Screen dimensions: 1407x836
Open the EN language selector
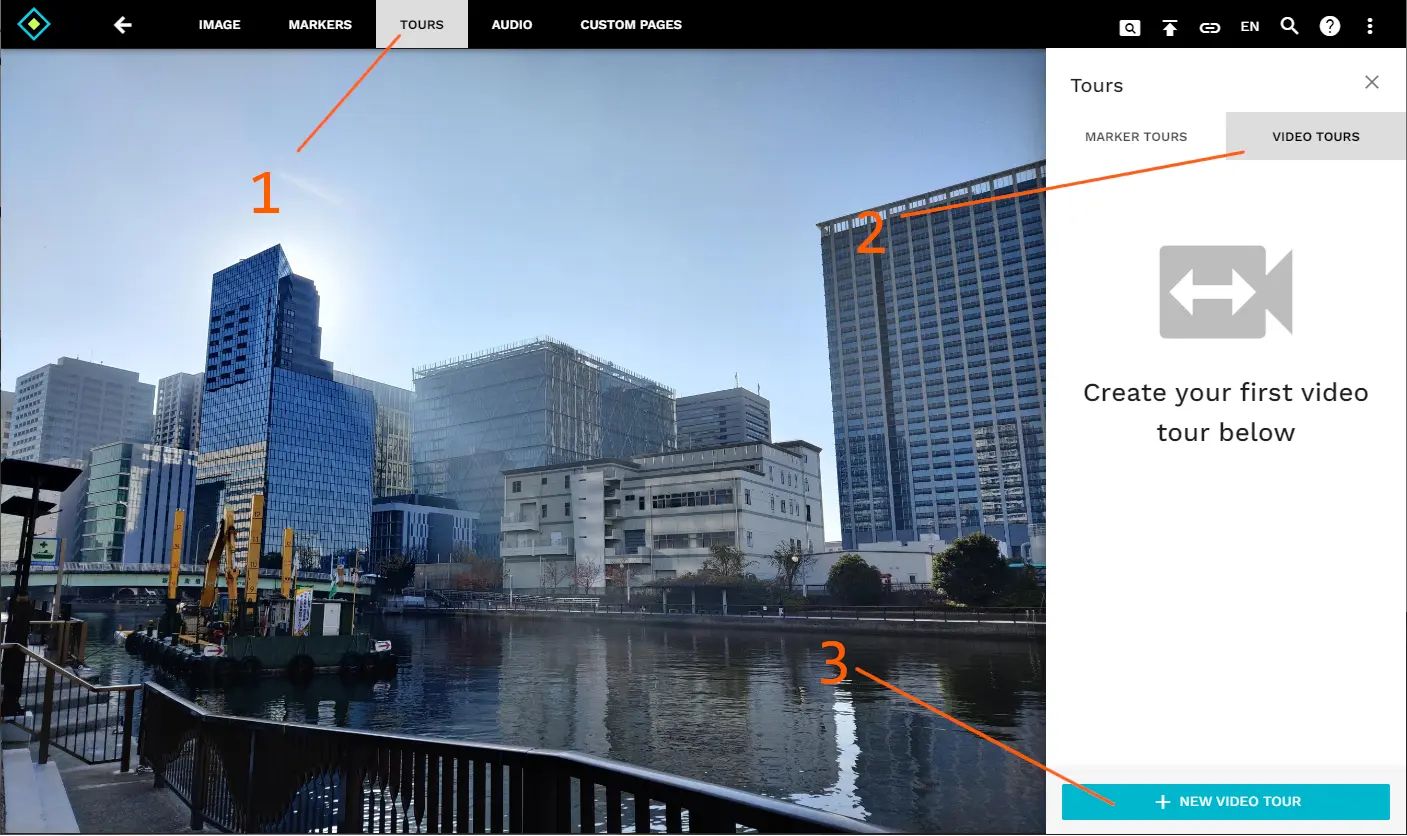pyautogui.click(x=1249, y=26)
